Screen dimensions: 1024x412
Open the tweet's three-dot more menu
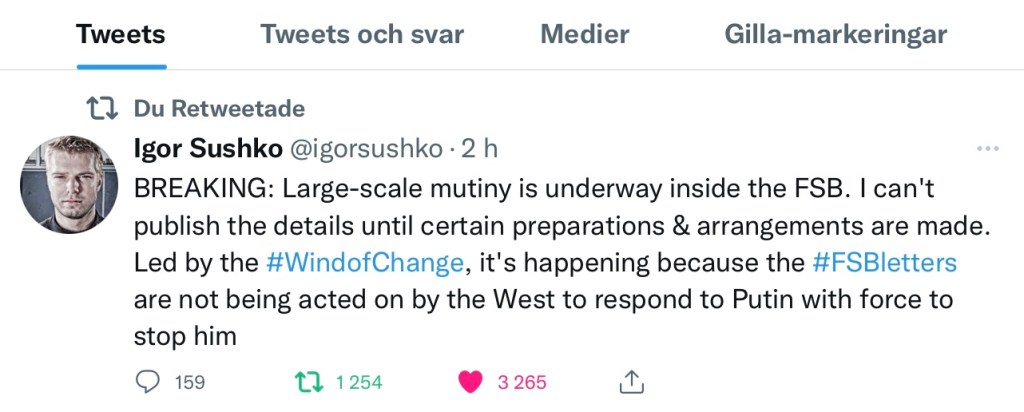pos(987,149)
